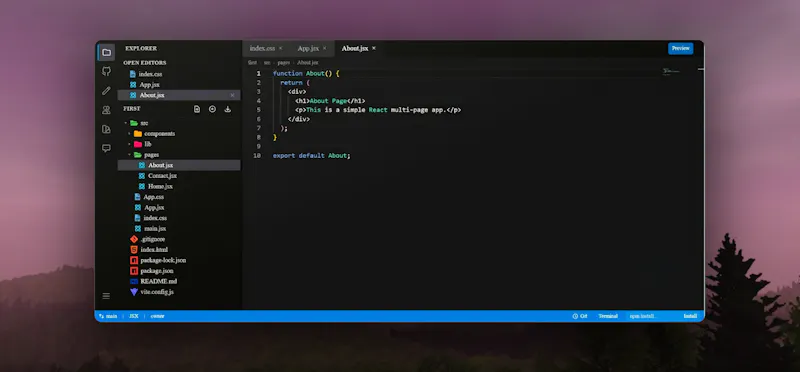
Task: Collapse the FIRST project section
Action: (132, 109)
